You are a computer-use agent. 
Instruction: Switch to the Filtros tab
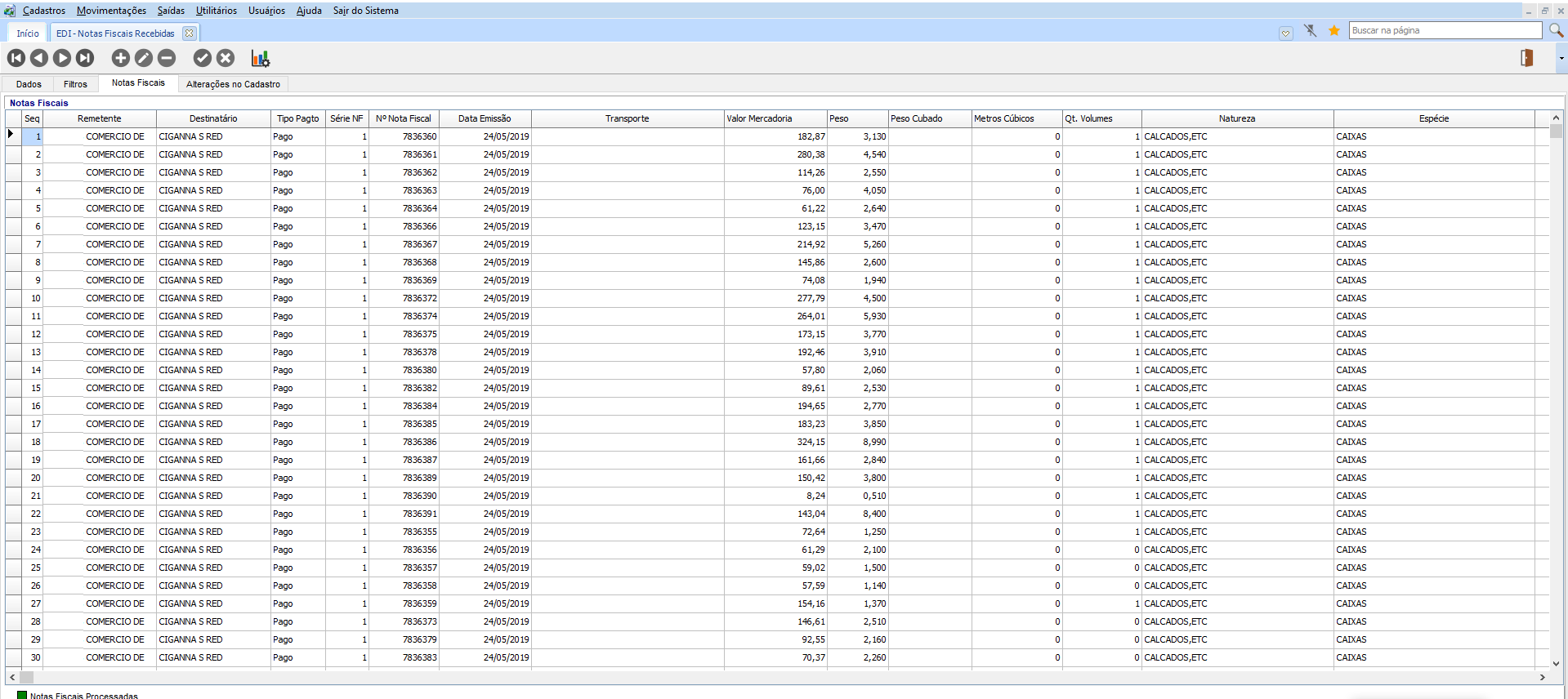[x=75, y=84]
